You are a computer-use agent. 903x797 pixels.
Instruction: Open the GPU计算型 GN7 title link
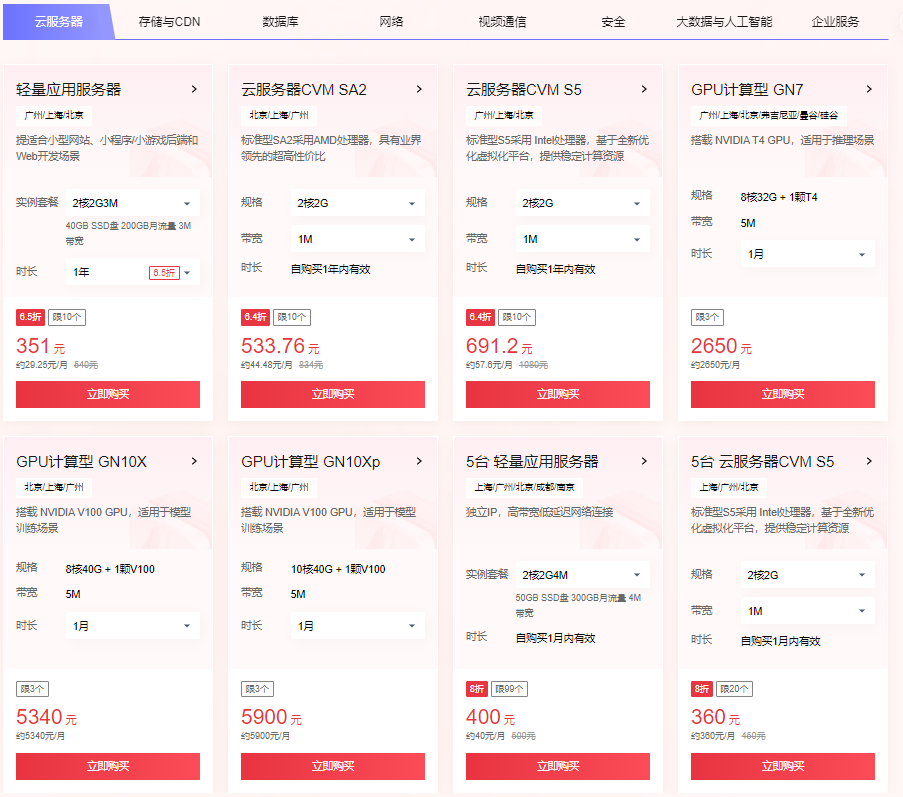point(747,89)
